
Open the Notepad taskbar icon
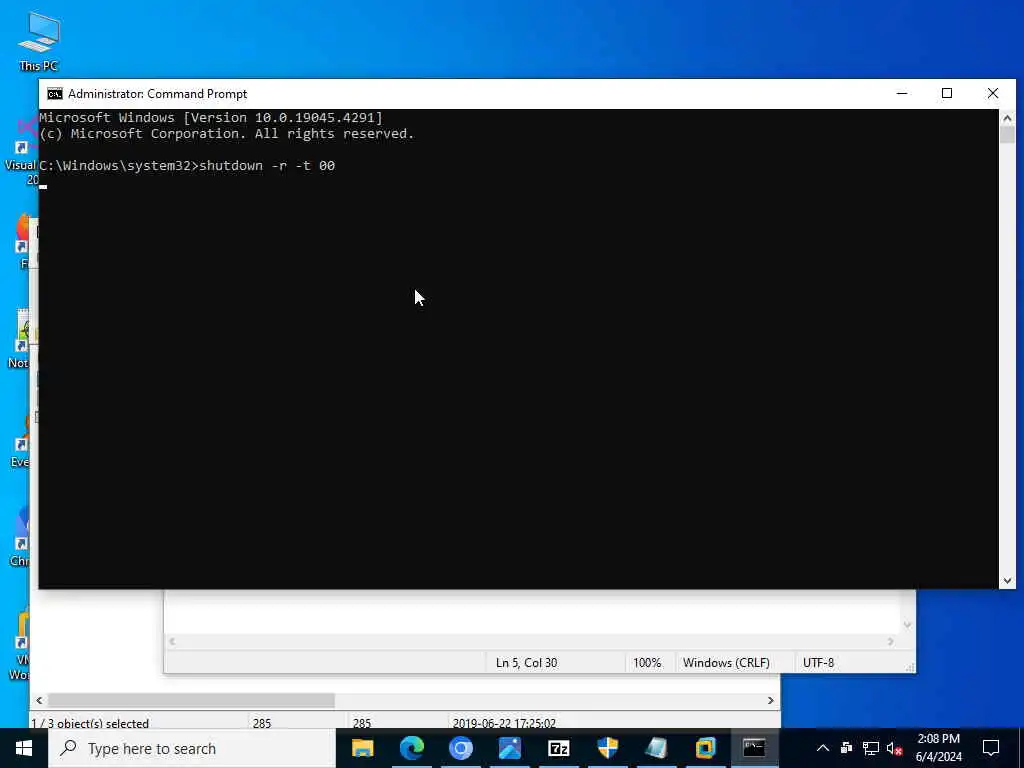pos(656,748)
